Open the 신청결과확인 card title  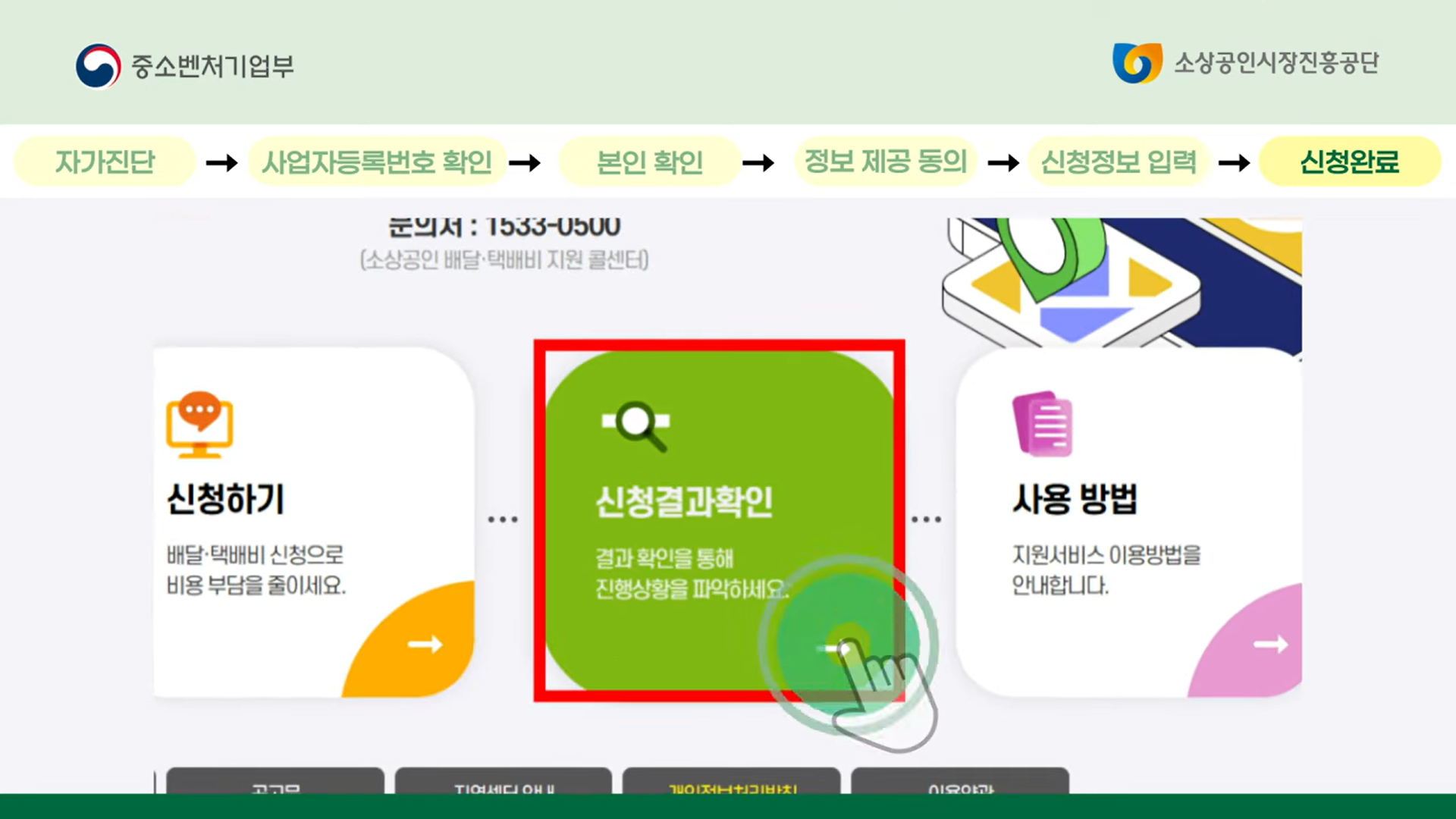pyautogui.click(x=684, y=501)
